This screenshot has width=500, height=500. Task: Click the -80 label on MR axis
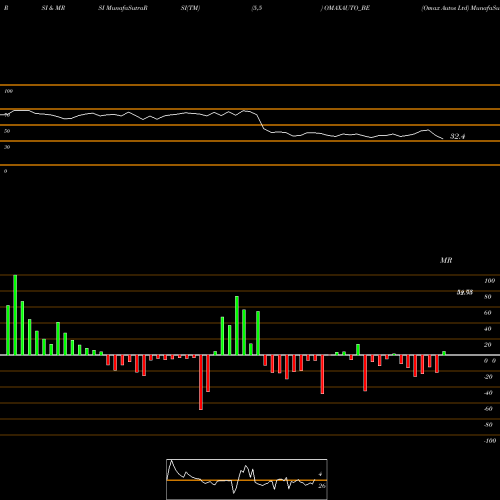(x=488, y=425)
